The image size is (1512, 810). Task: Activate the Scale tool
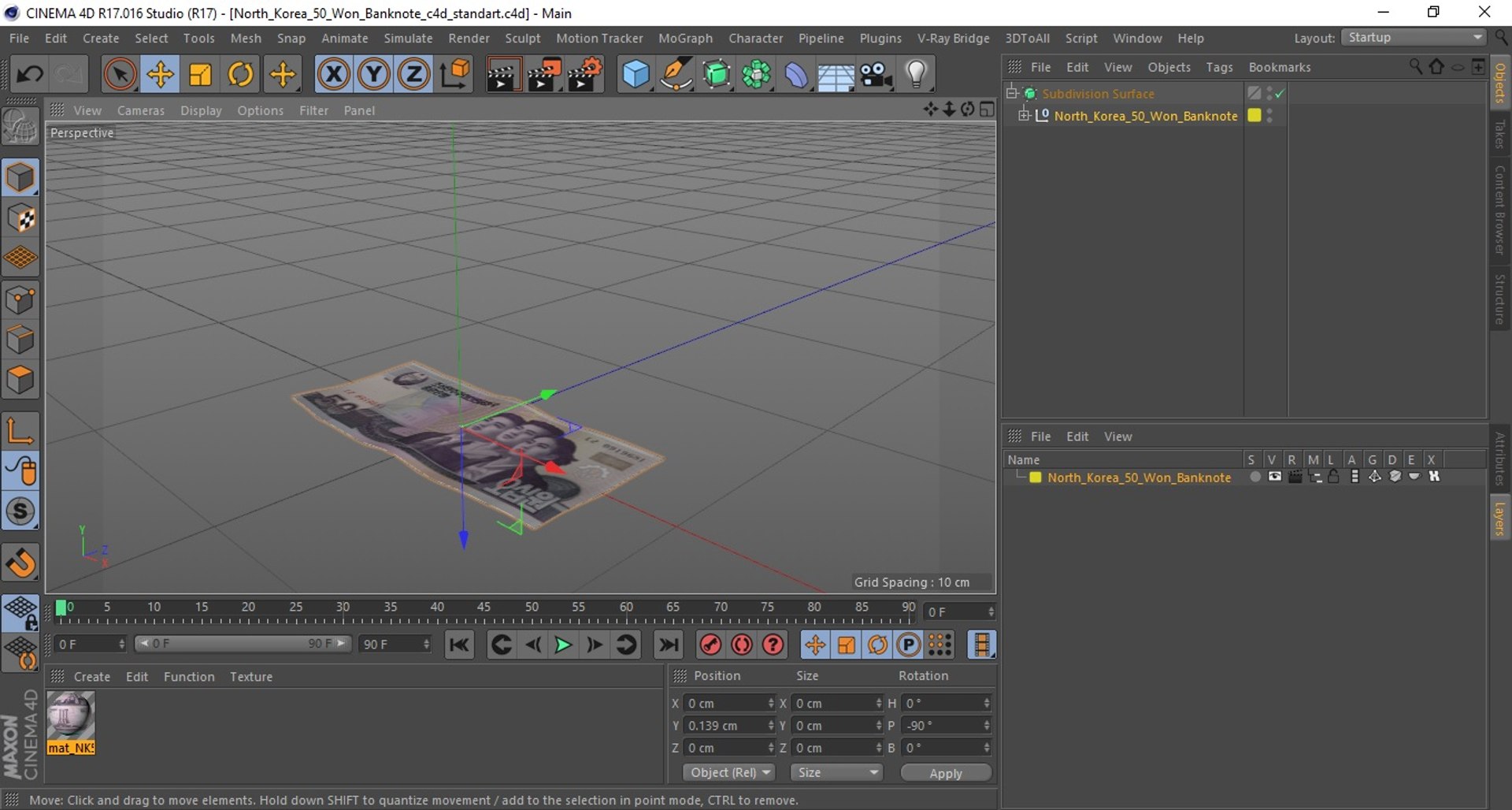(x=200, y=75)
